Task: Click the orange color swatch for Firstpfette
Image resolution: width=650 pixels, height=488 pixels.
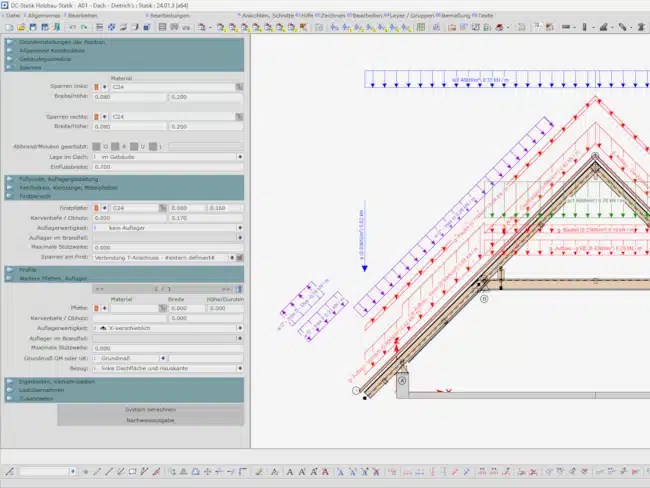Action: click(96, 208)
